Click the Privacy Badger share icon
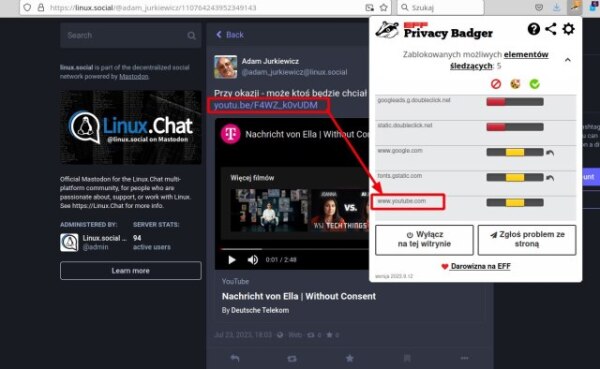 pyautogui.click(x=551, y=29)
